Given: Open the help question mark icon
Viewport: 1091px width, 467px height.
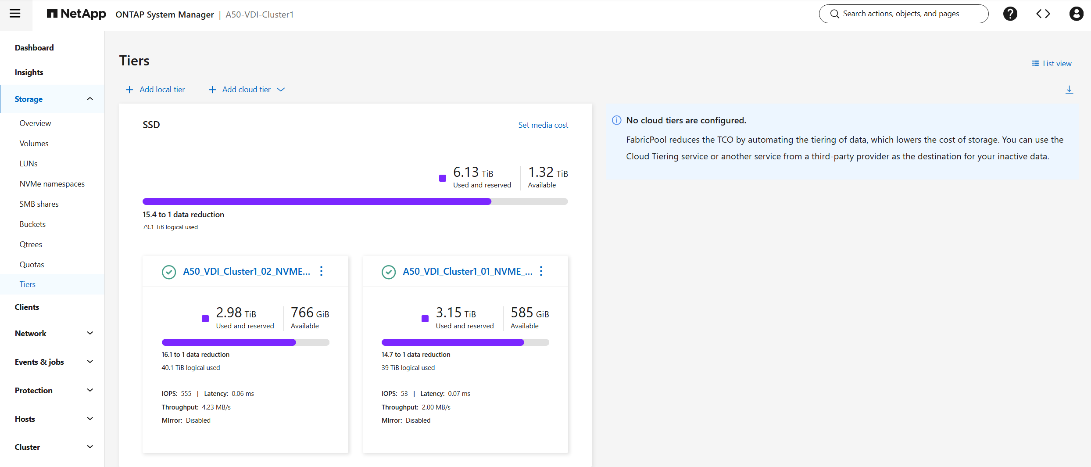Looking at the screenshot, I should pyautogui.click(x=1010, y=14).
